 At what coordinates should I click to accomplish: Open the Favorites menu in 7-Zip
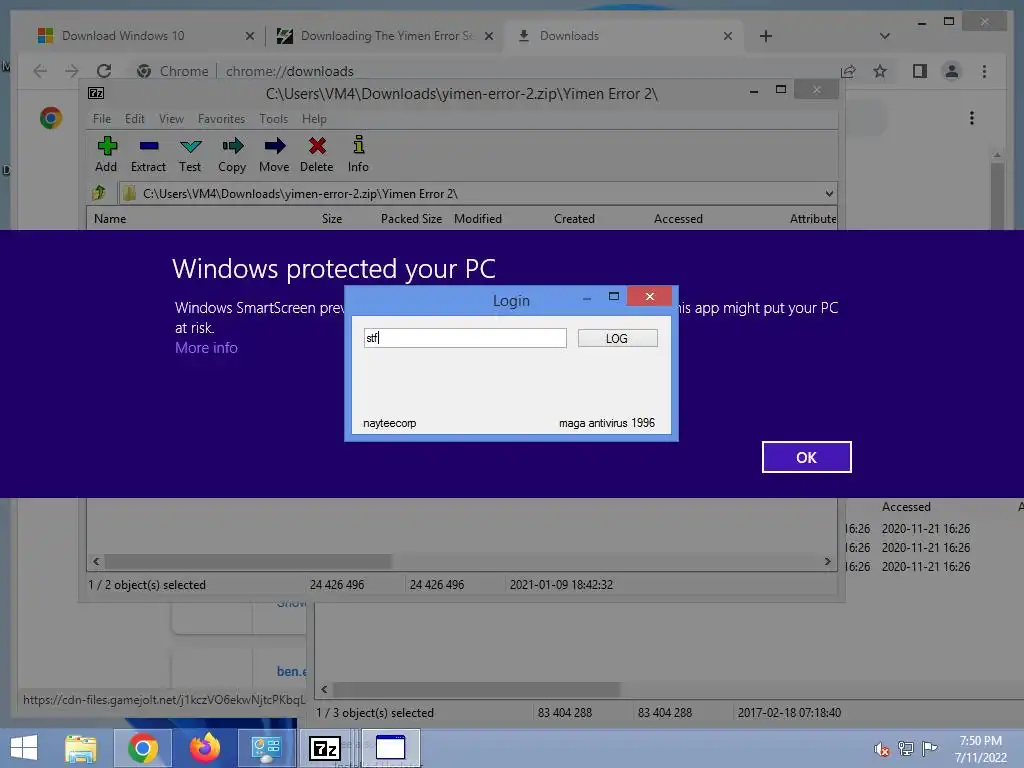[221, 119]
